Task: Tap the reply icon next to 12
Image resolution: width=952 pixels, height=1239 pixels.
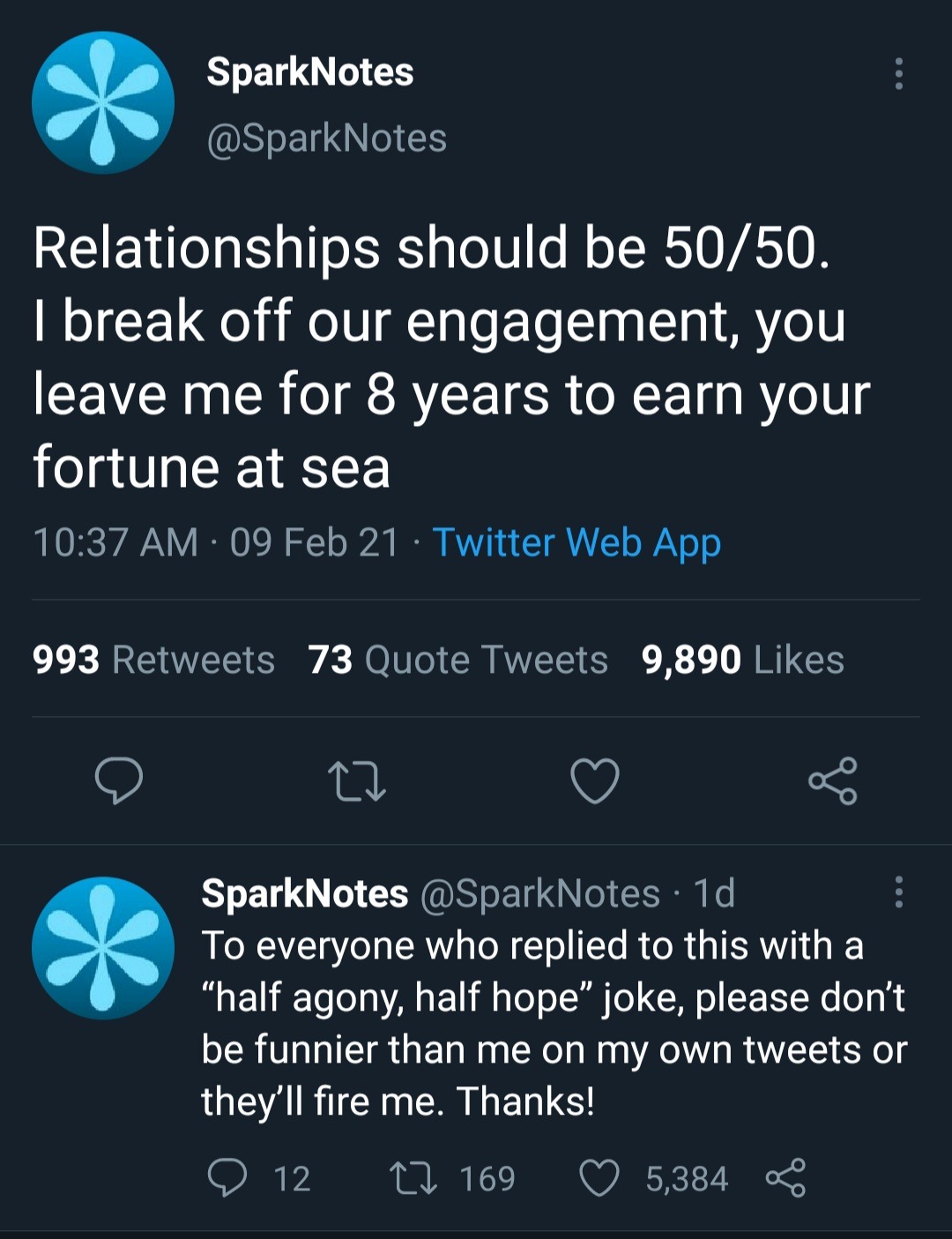Action: (x=227, y=1178)
